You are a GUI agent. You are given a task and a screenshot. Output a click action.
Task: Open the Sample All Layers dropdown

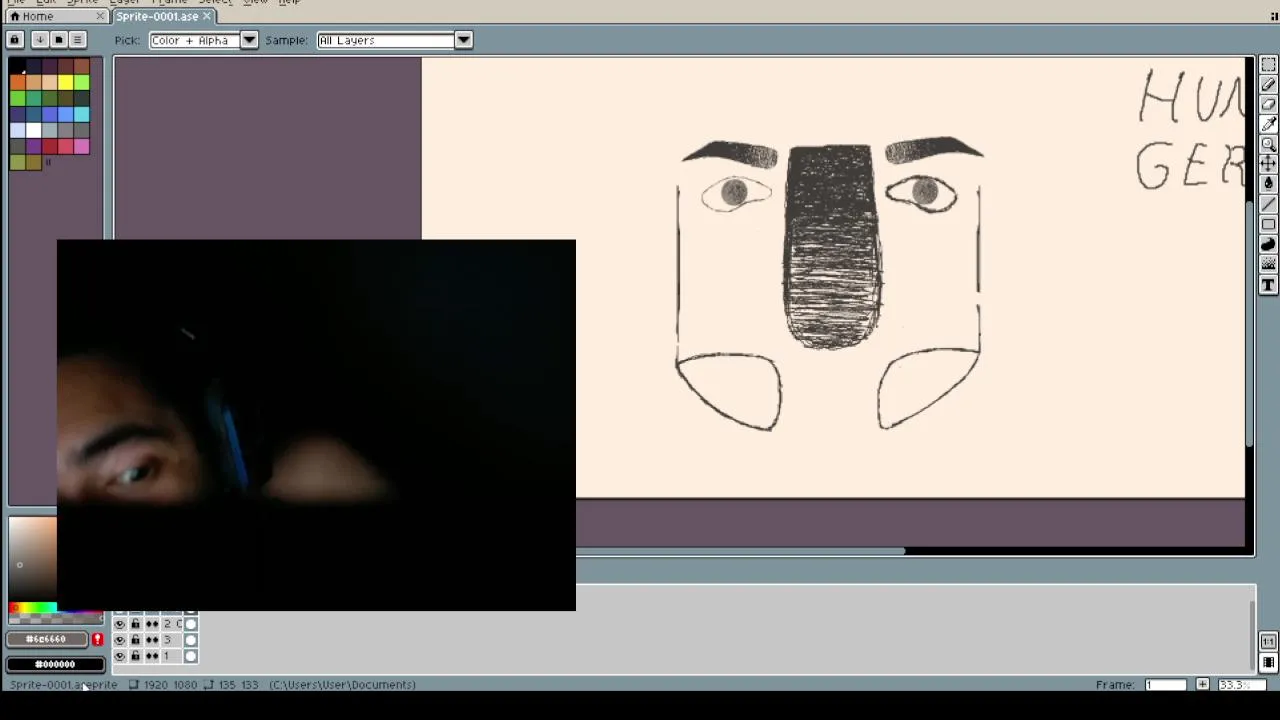tap(394, 40)
